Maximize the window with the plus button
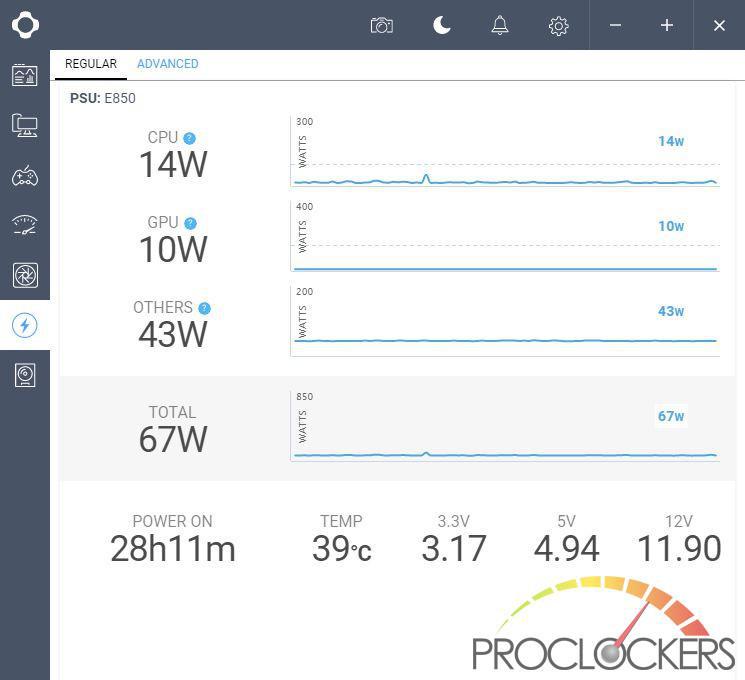Image resolution: width=745 pixels, height=680 pixels. click(x=667, y=25)
